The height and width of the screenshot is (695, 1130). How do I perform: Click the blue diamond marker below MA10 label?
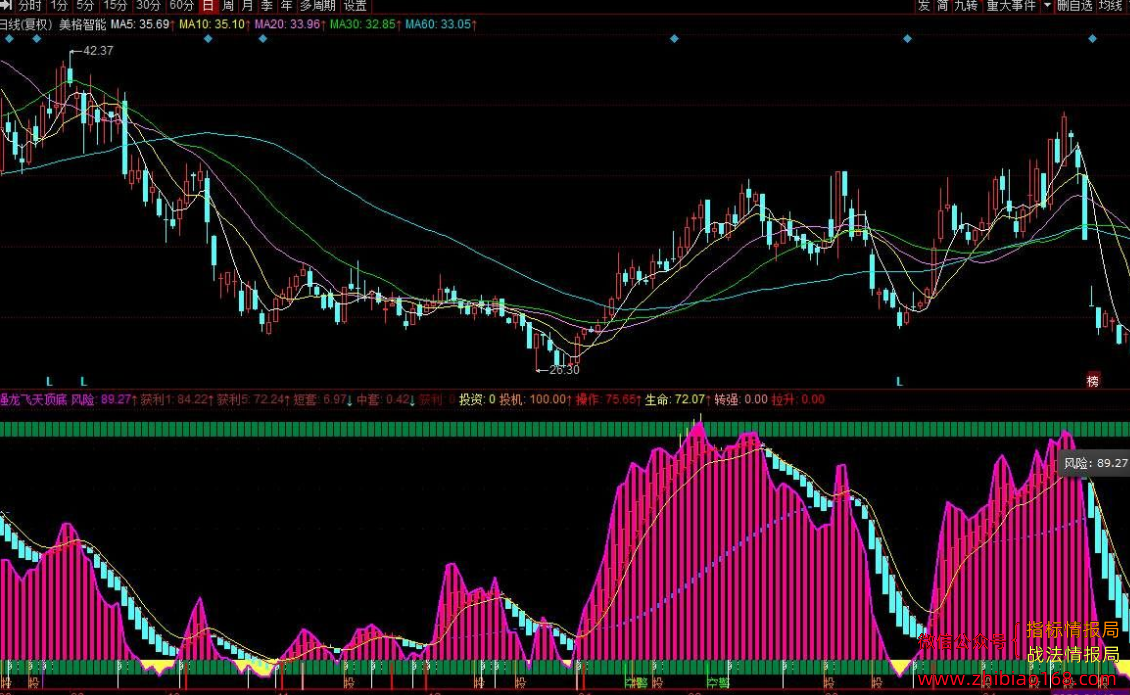[x=208, y=39]
